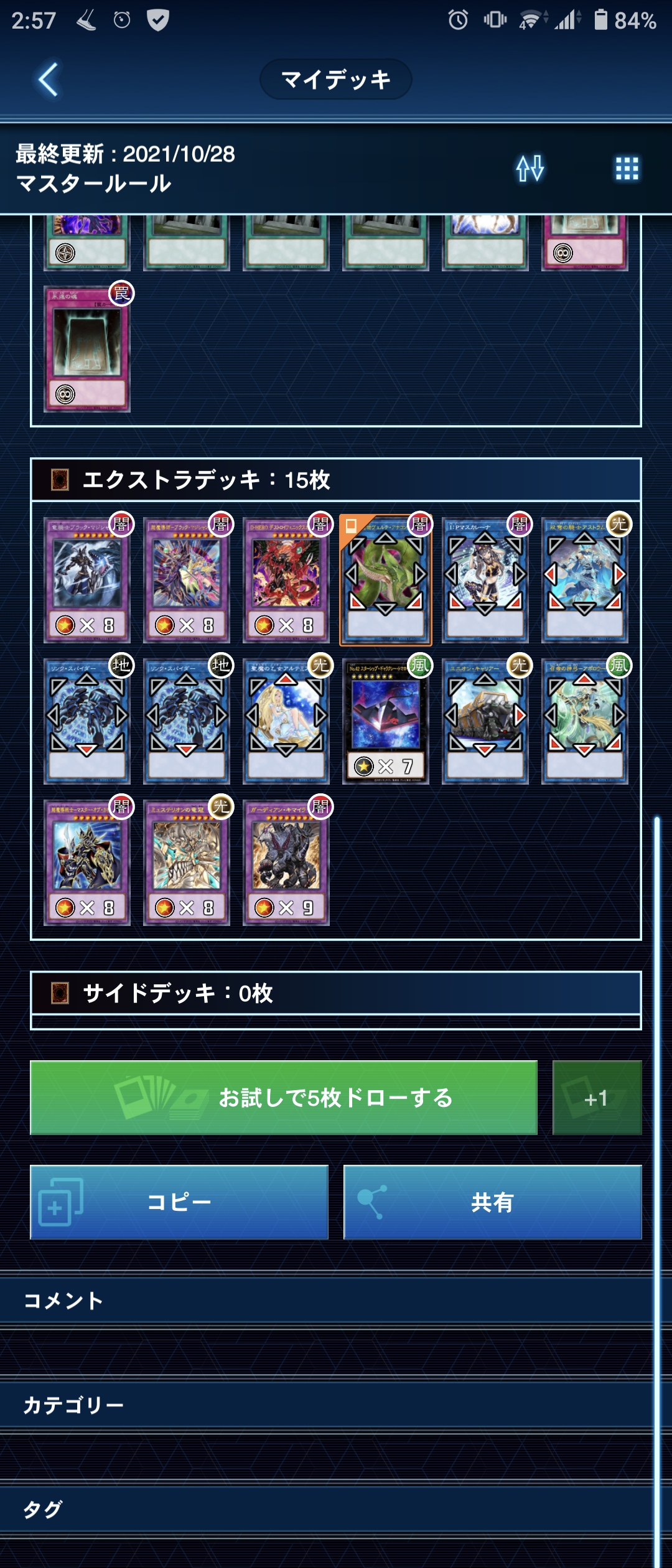Open the level 9 Guardian Chimera card
This screenshot has height=1568, width=672.
click(286, 862)
